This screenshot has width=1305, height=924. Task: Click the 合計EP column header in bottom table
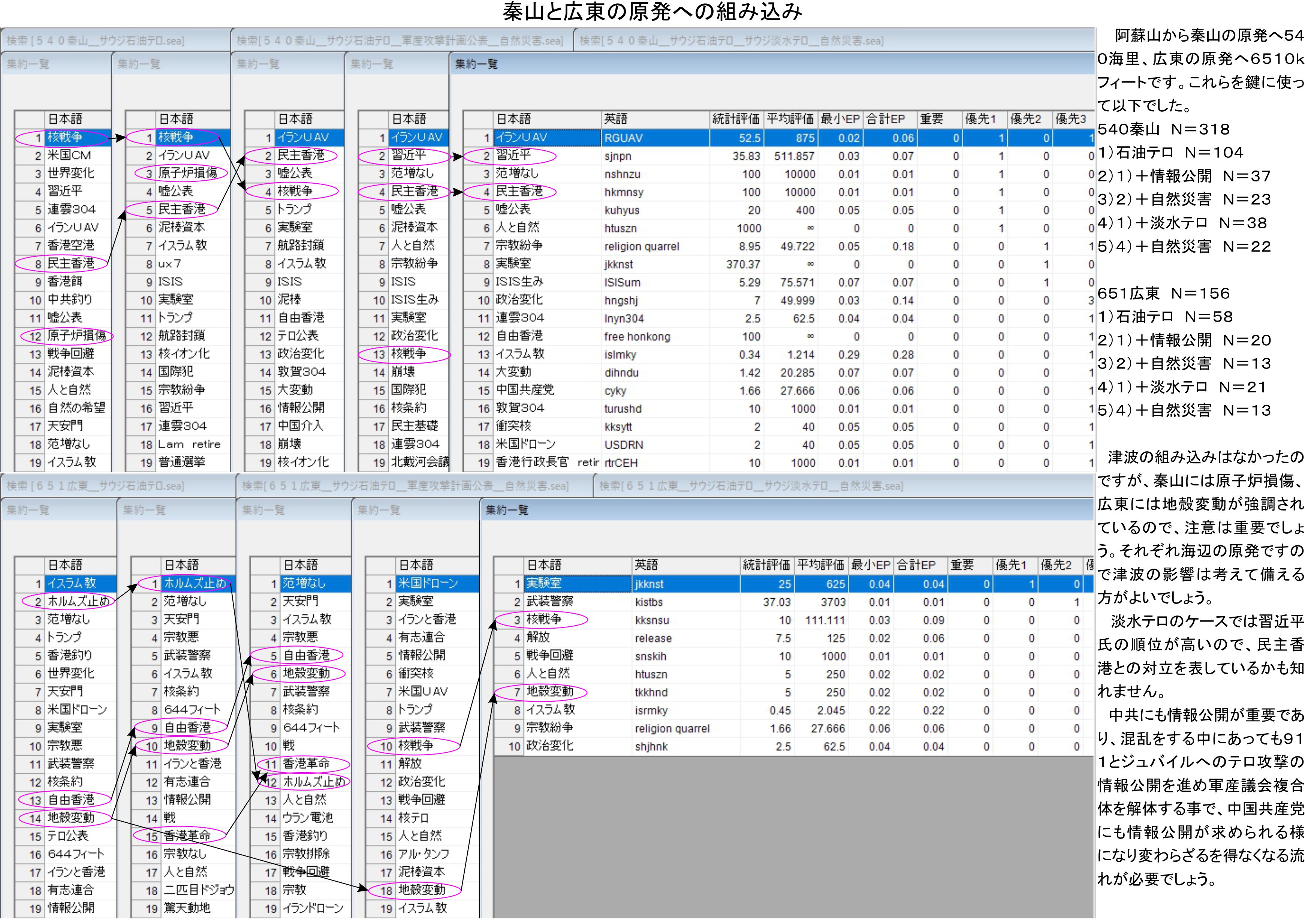pos(916,565)
